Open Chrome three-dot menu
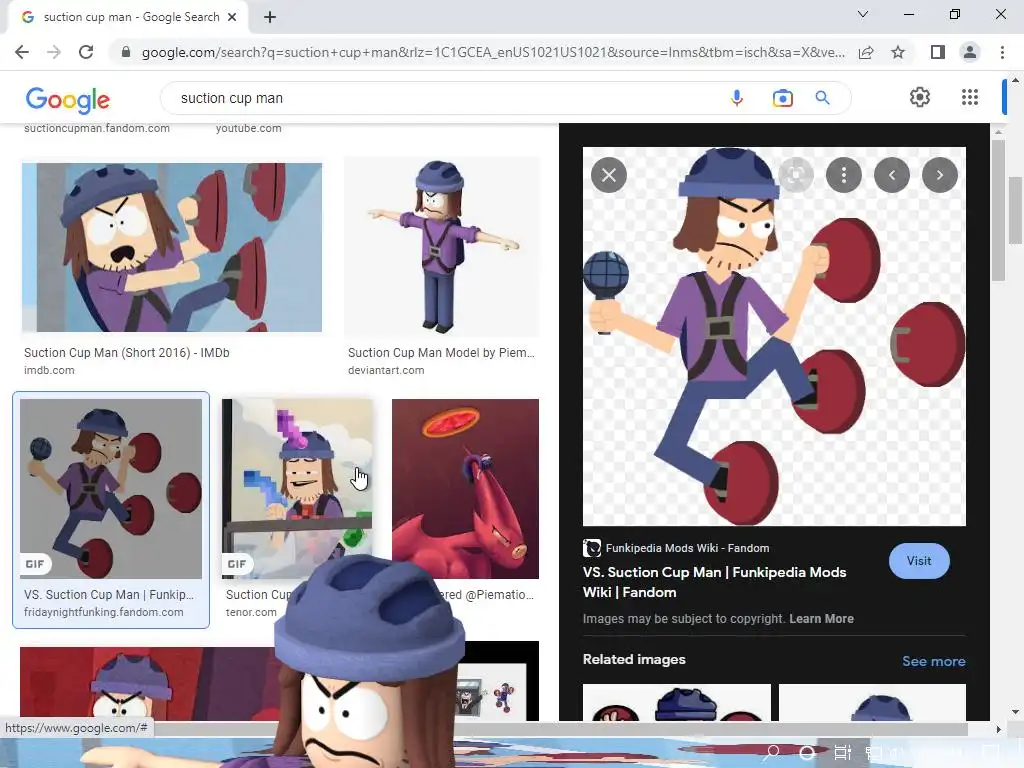Viewport: 1024px width, 768px height. (1002, 52)
